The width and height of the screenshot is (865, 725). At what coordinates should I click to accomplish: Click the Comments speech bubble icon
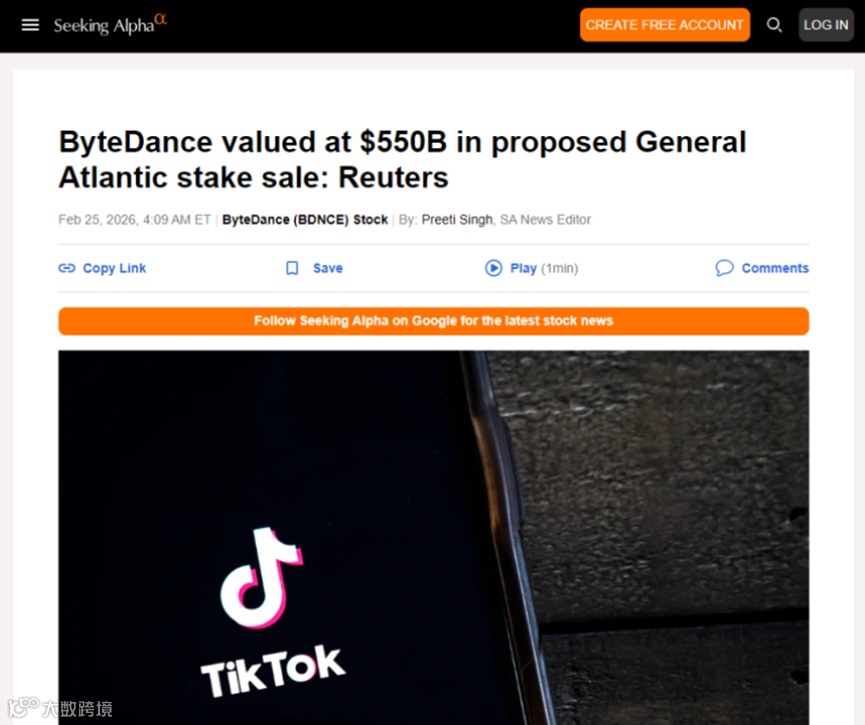(x=724, y=268)
